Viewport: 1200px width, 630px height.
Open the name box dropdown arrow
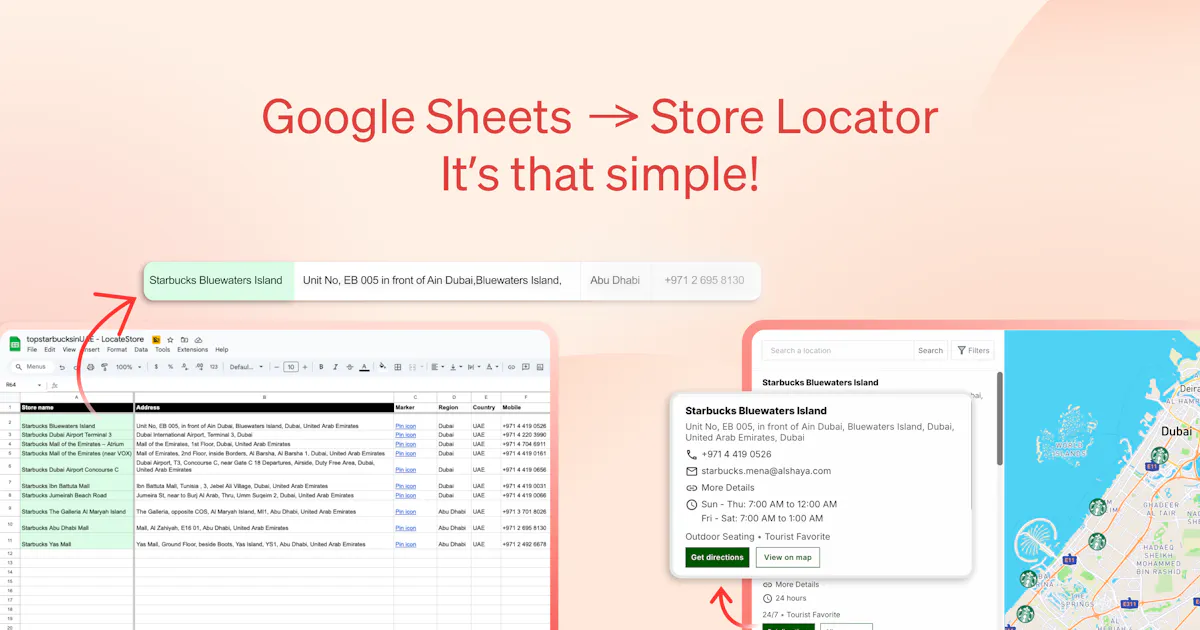pos(39,385)
